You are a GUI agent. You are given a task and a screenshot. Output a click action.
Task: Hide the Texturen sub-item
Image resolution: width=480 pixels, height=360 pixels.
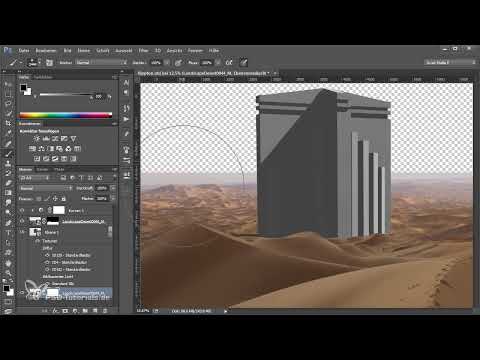[x=38, y=241]
